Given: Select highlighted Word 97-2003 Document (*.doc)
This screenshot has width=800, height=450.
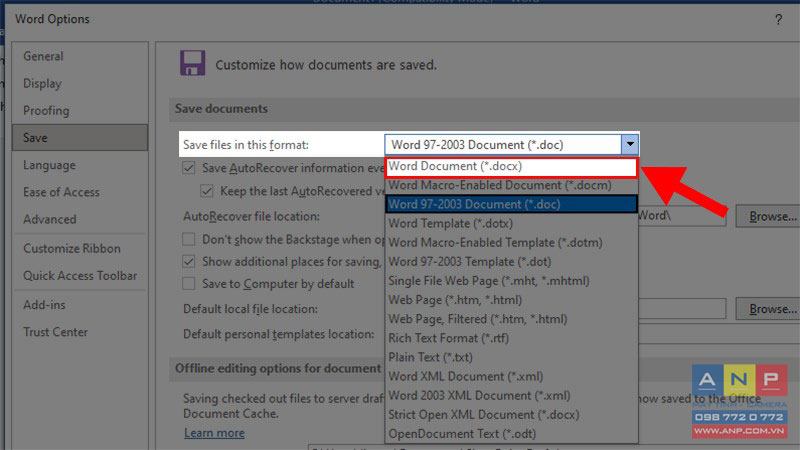Looking at the screenshot, I should (512, 204).
